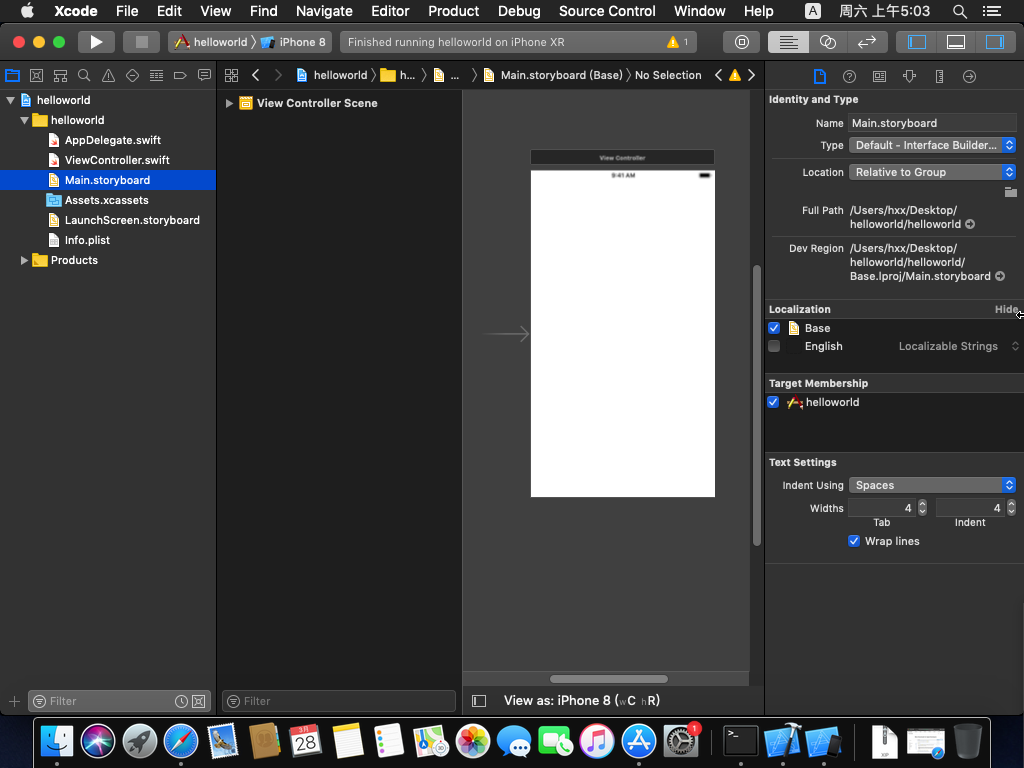Click the View as: iPhone 8 button
The height and width of the screenshot is (768, 1024).
coord(582,701)
